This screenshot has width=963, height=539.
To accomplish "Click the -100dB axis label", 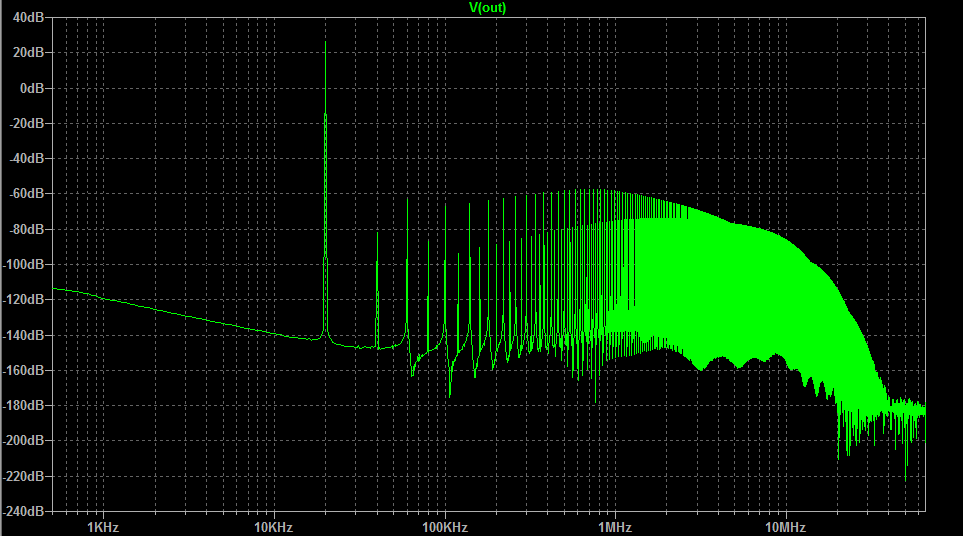I will pyautogui.click(x=24, y=265).
